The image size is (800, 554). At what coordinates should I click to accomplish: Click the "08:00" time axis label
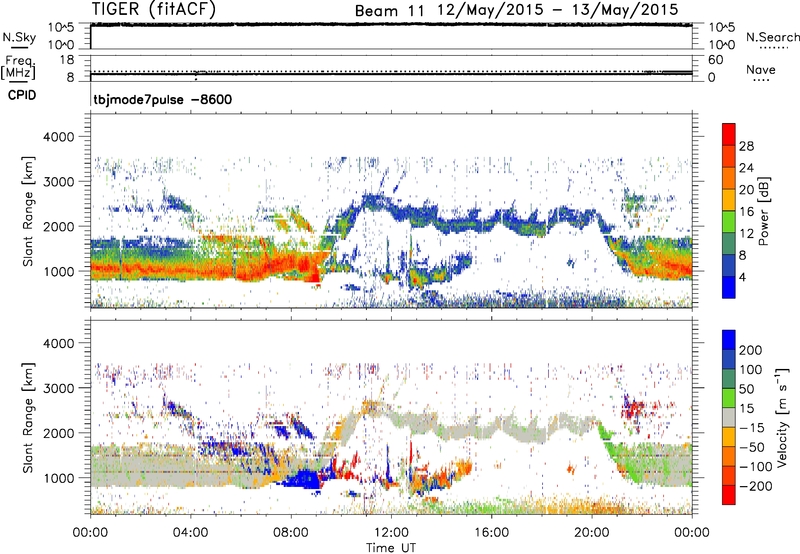tap(291, 533)
